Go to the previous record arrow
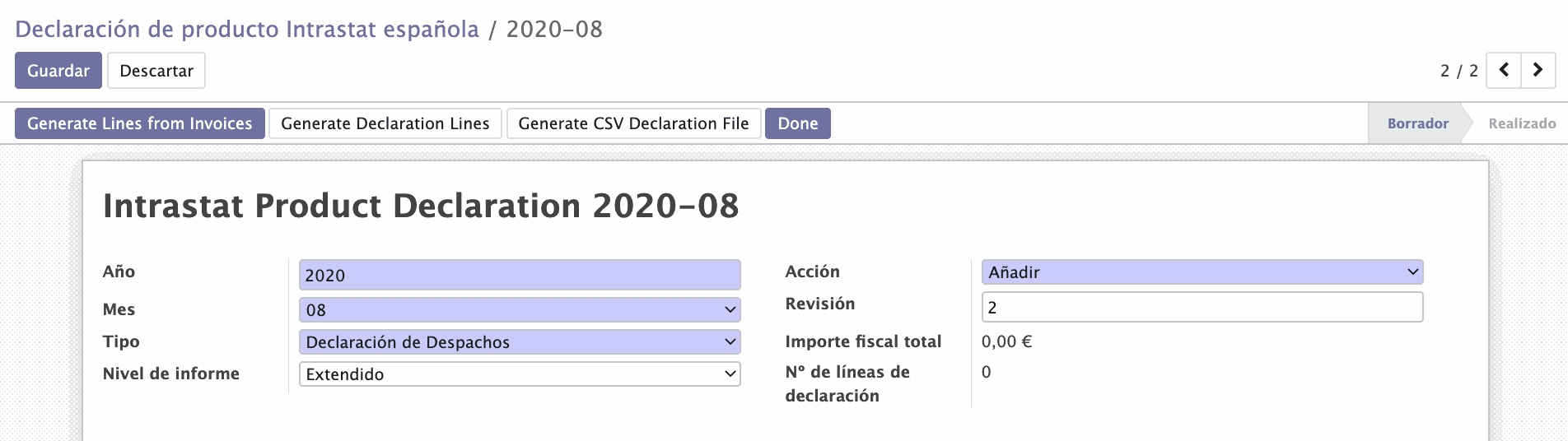This screenshot has height=441, width=1568. 1503,71
